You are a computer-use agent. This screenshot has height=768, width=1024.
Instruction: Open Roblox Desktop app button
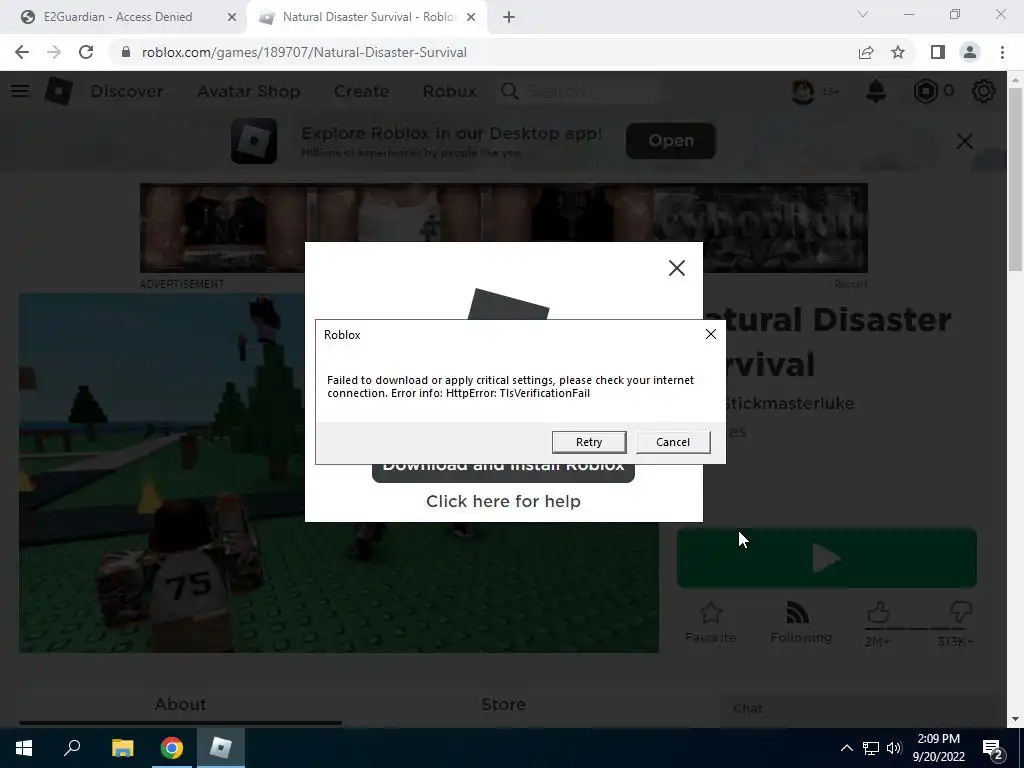click(x=671, y=140)
